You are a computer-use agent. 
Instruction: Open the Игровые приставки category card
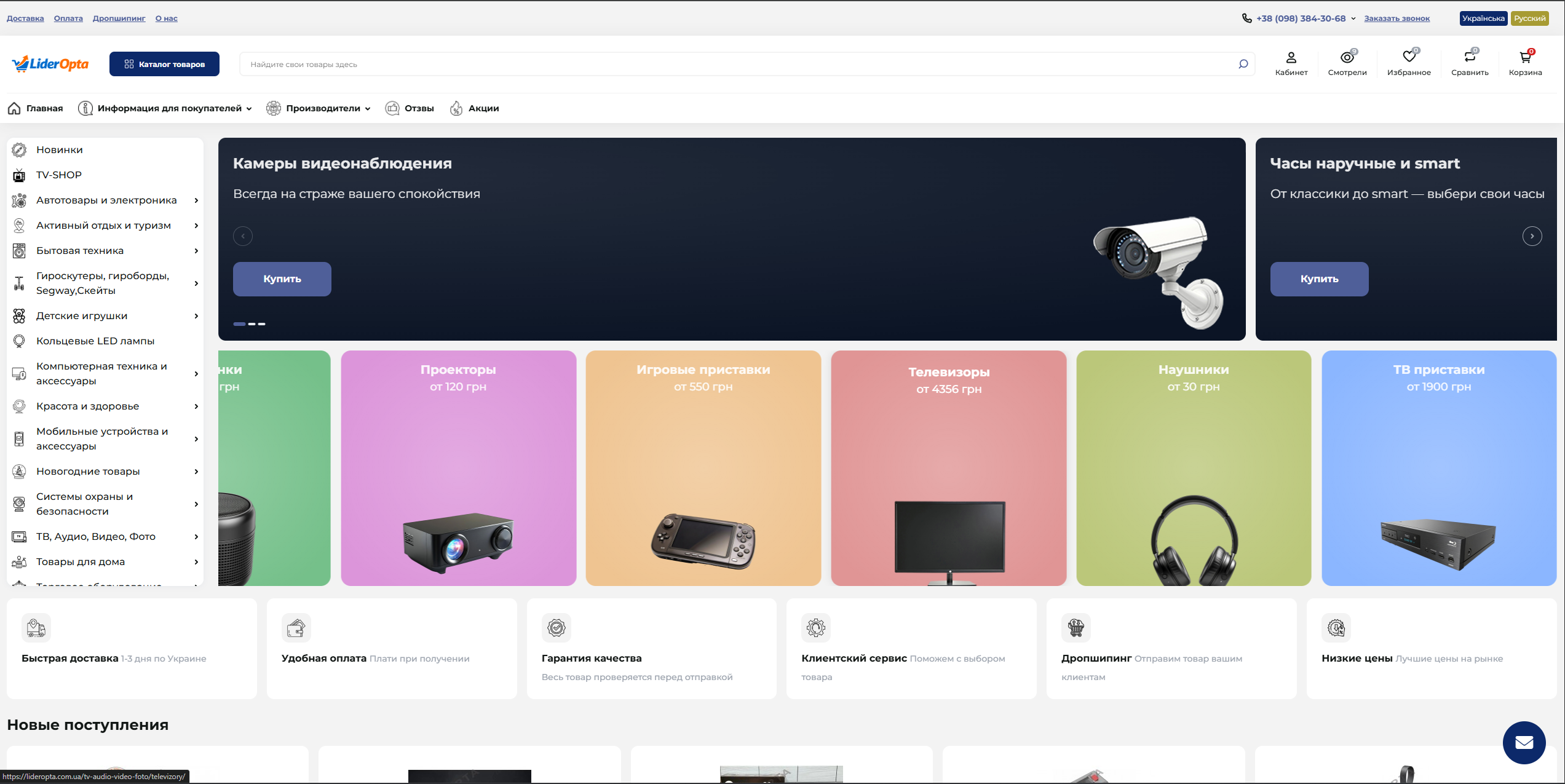pos(703,468)
